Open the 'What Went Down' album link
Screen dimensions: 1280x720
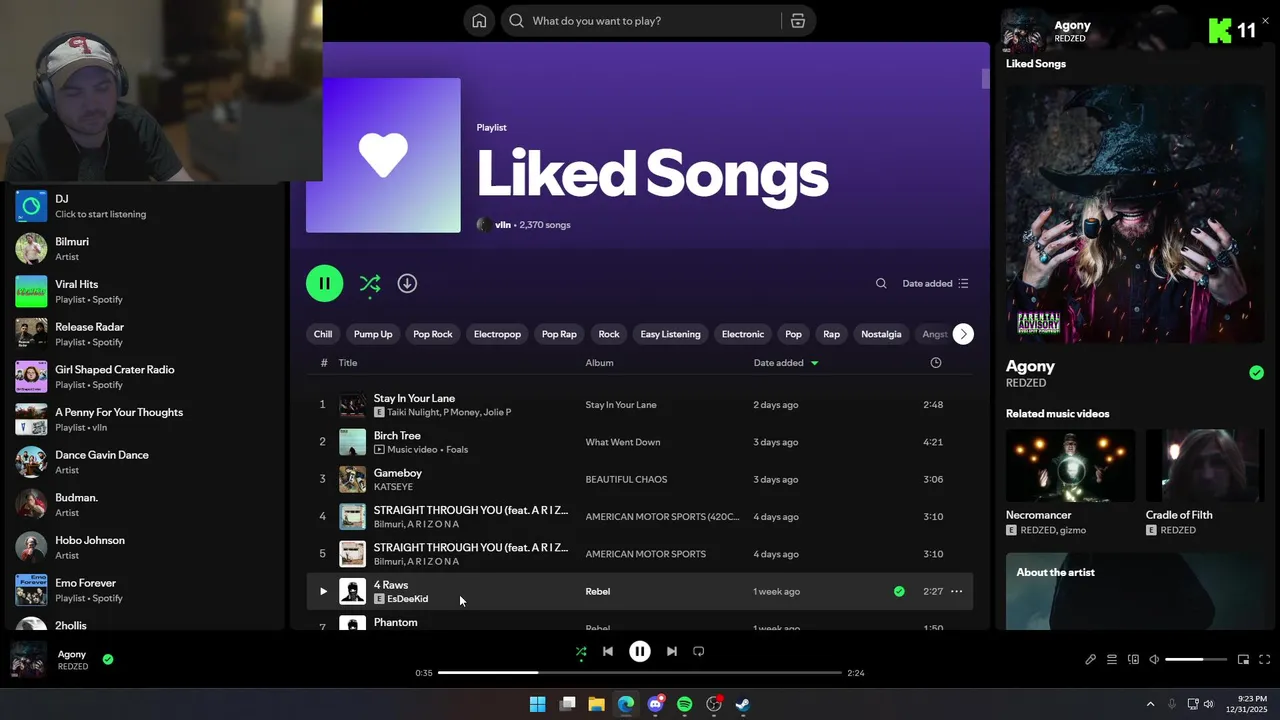point(623,442)
